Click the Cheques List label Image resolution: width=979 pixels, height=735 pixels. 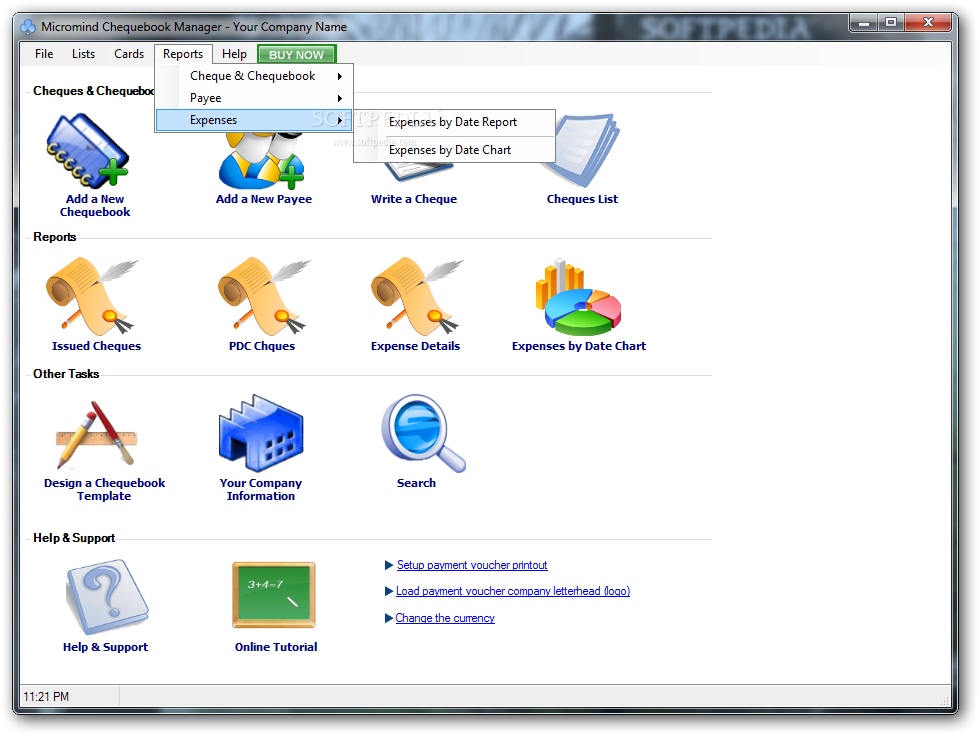pyautogui.click(x=582, y=199)
